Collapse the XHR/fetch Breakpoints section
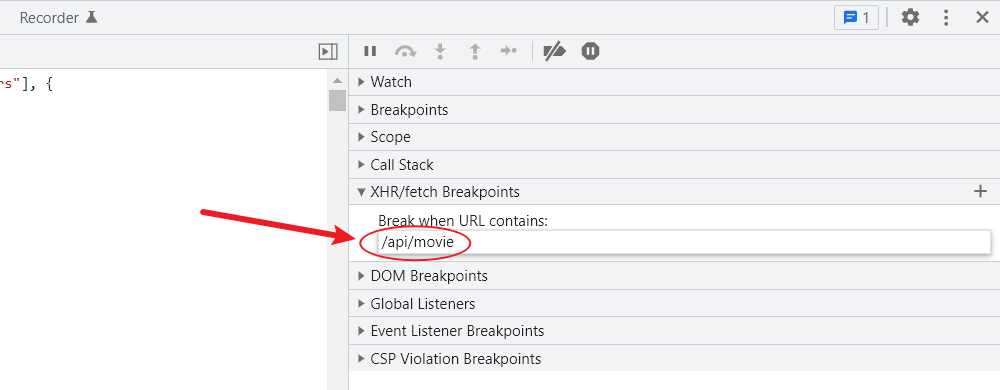 [x=674, y=191]
